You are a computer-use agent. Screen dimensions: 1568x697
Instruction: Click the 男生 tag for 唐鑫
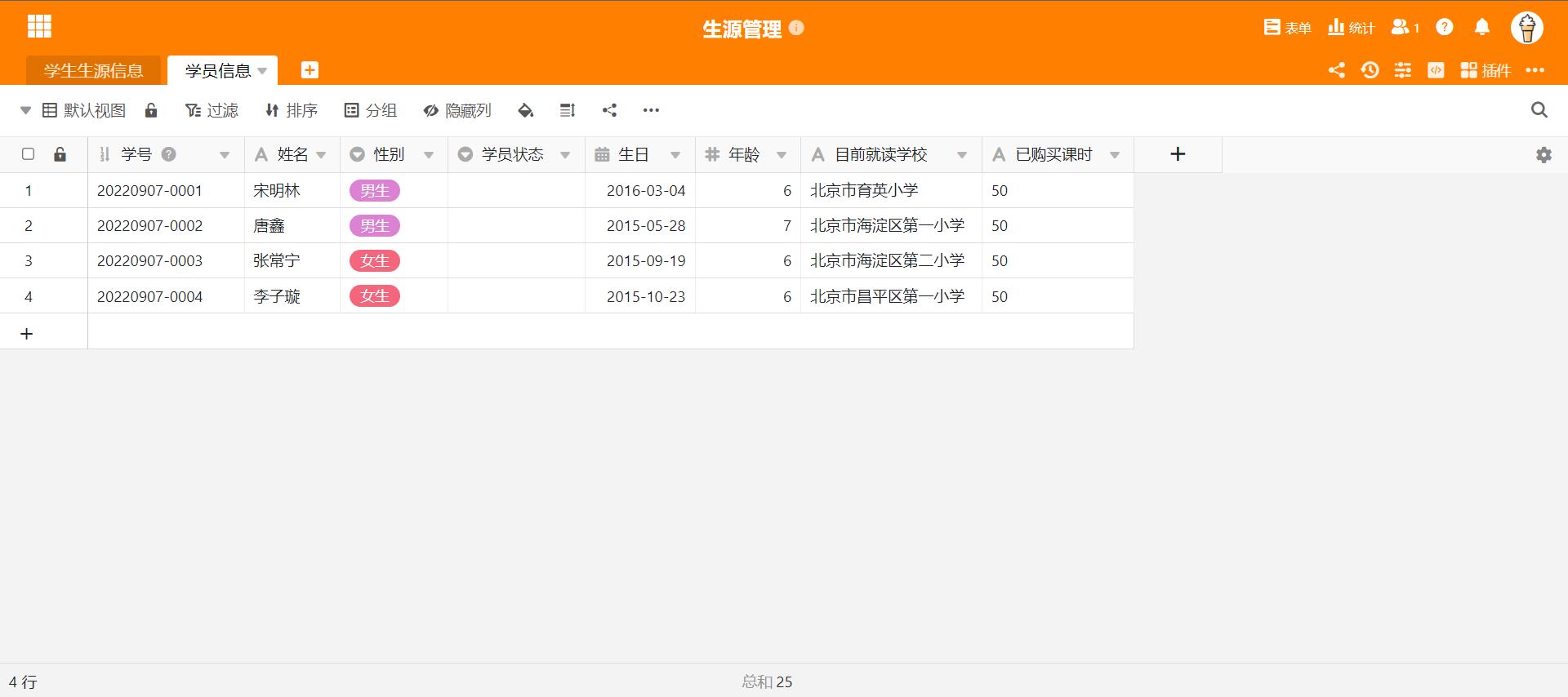coord(375,225)
